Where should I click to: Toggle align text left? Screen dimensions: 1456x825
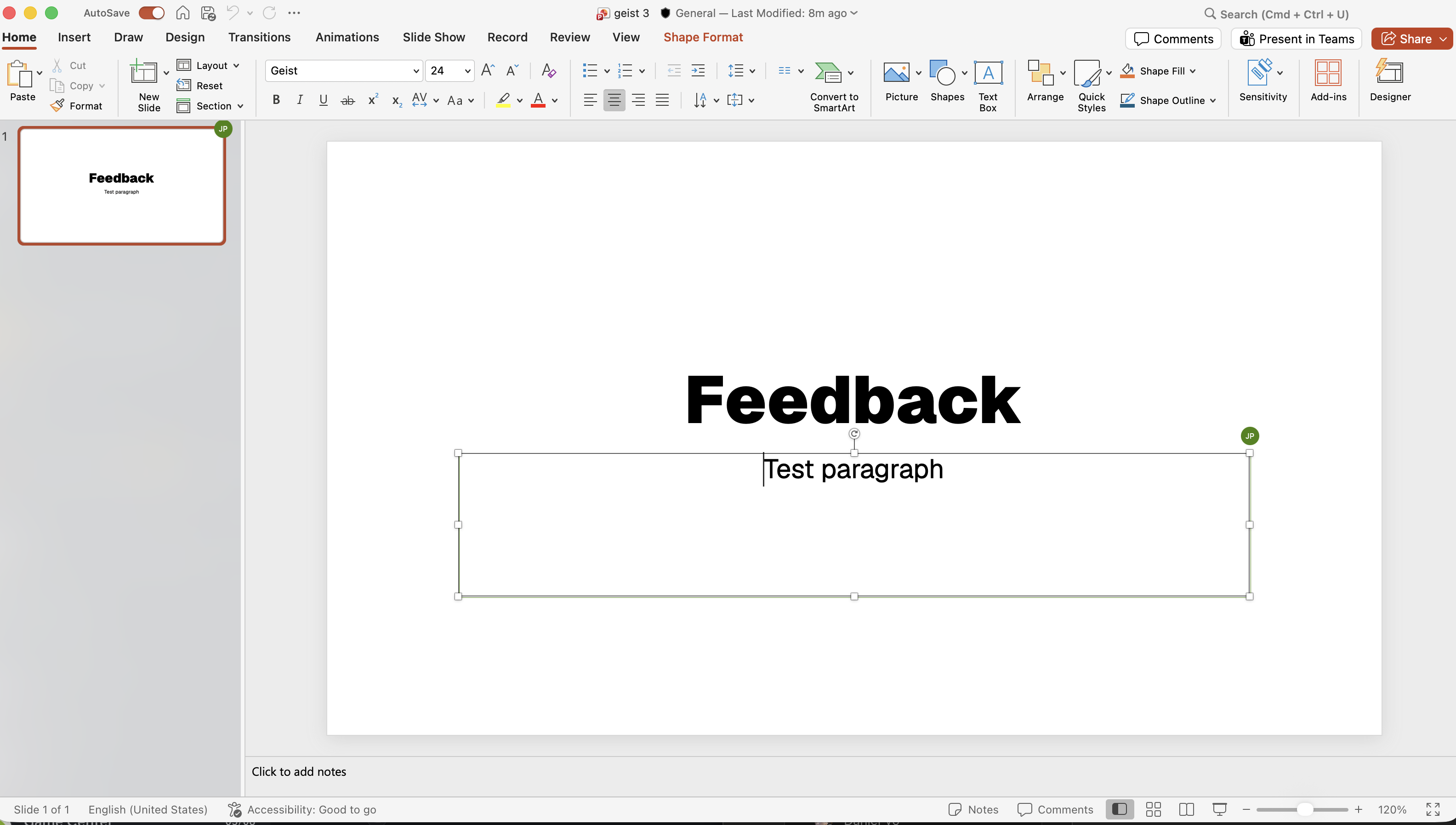tap(590, 100)
